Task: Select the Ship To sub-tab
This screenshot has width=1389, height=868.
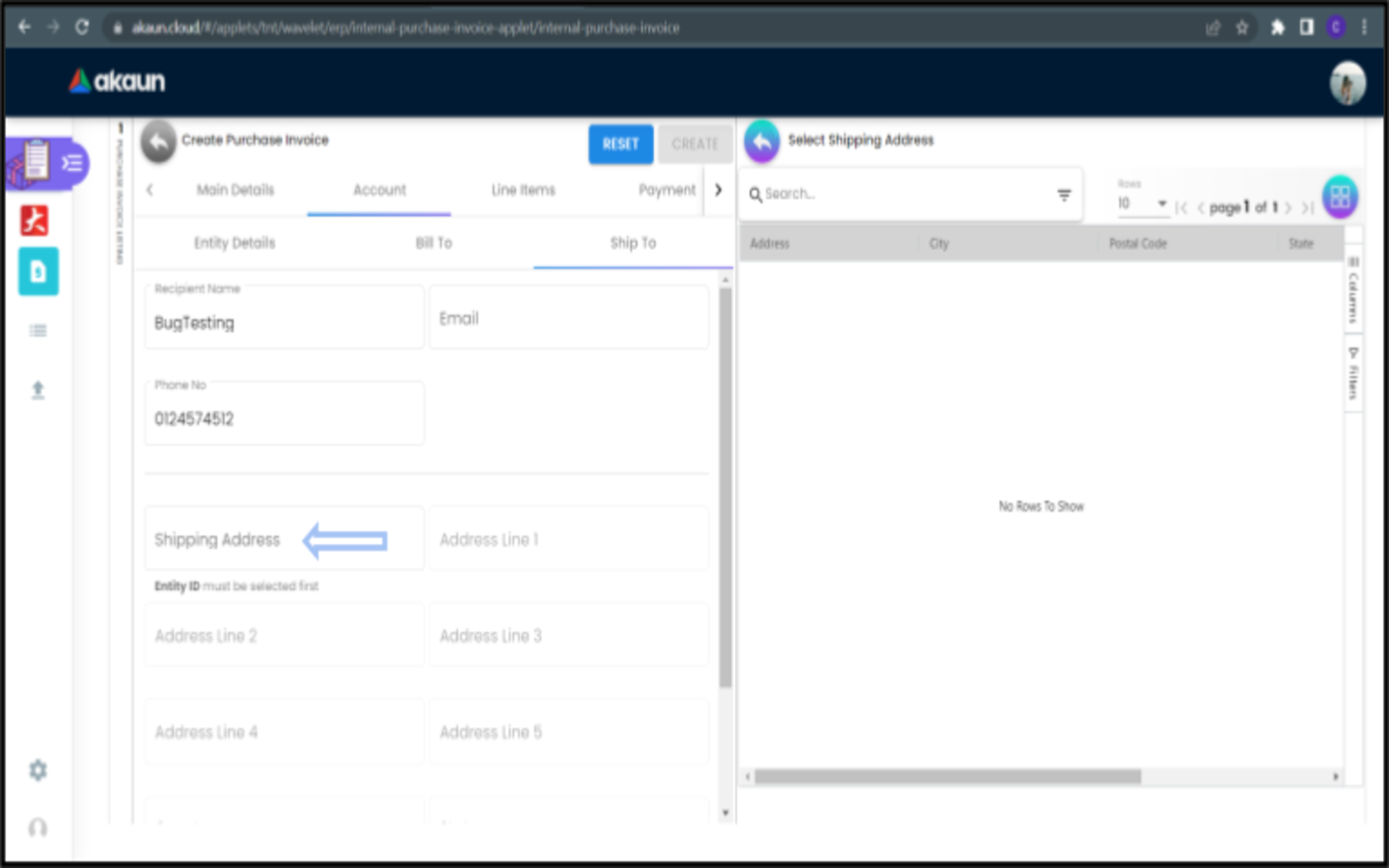Action: [633, 243]
